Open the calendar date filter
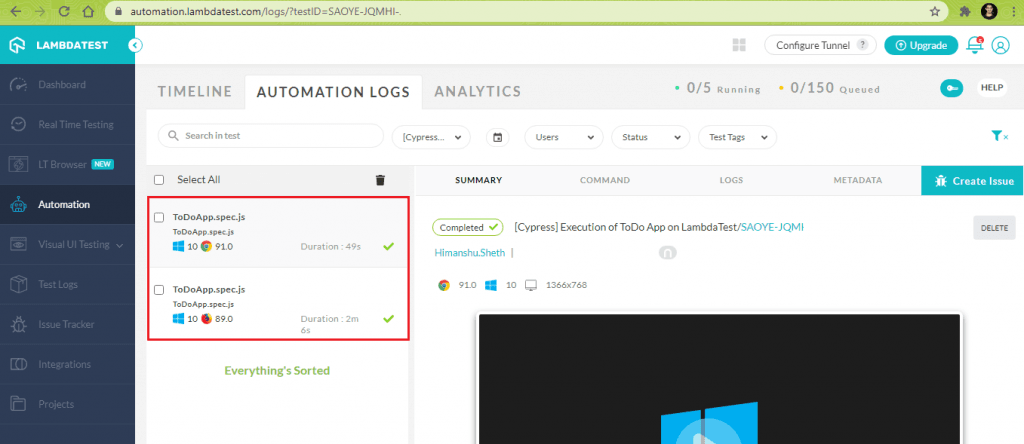Image resolution: width=1024 pixels, height=444 pixels. point(498,137)
